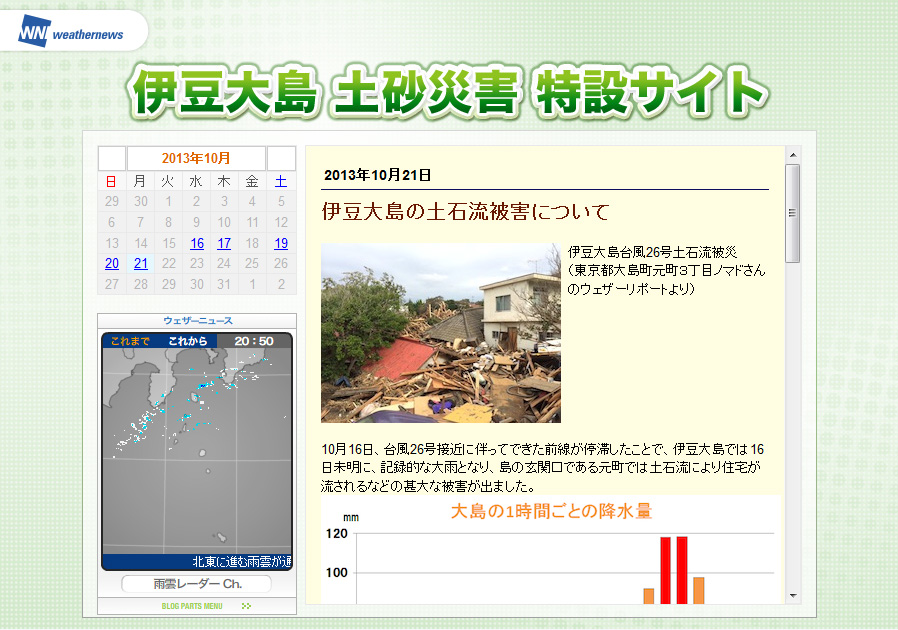Image resolution: width=898 pixels, height=630 pixels.
Task: Switch radar to これまで (past) view
Action: (130, 341)
